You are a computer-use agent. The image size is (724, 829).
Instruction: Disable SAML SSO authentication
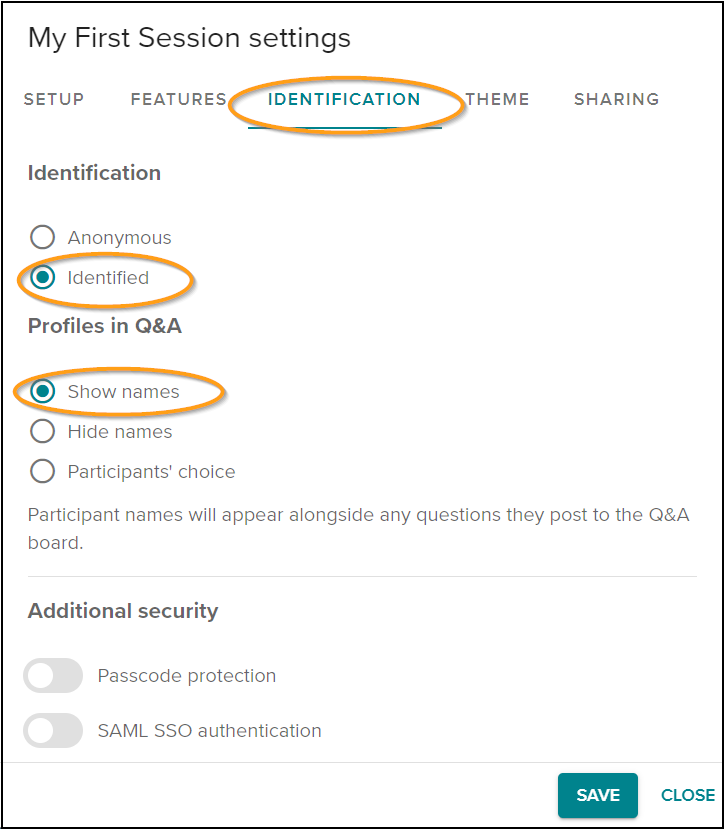pyautogui.click(x=52, y=731)
